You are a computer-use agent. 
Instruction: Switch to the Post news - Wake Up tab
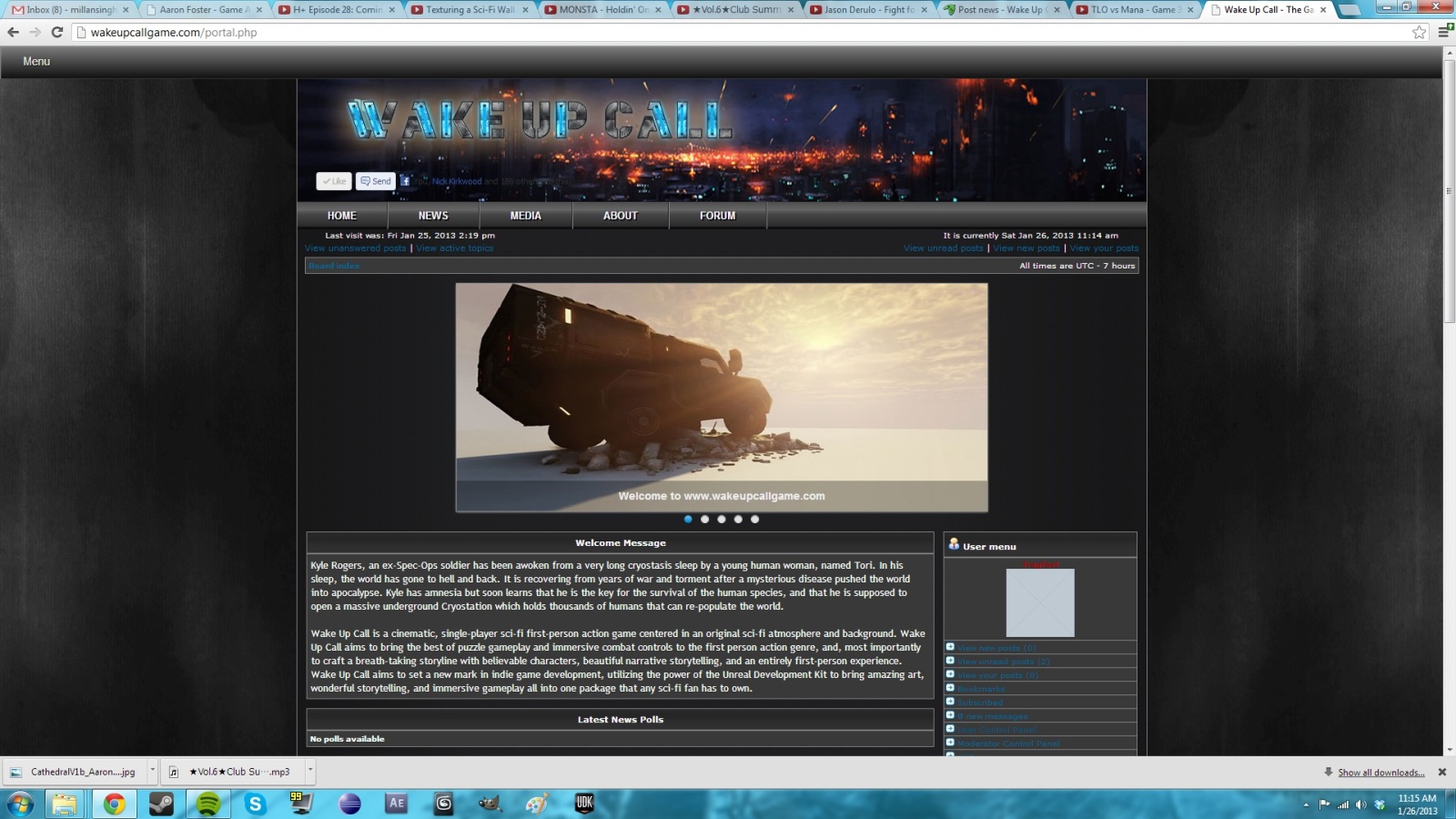pos(1002,10)
